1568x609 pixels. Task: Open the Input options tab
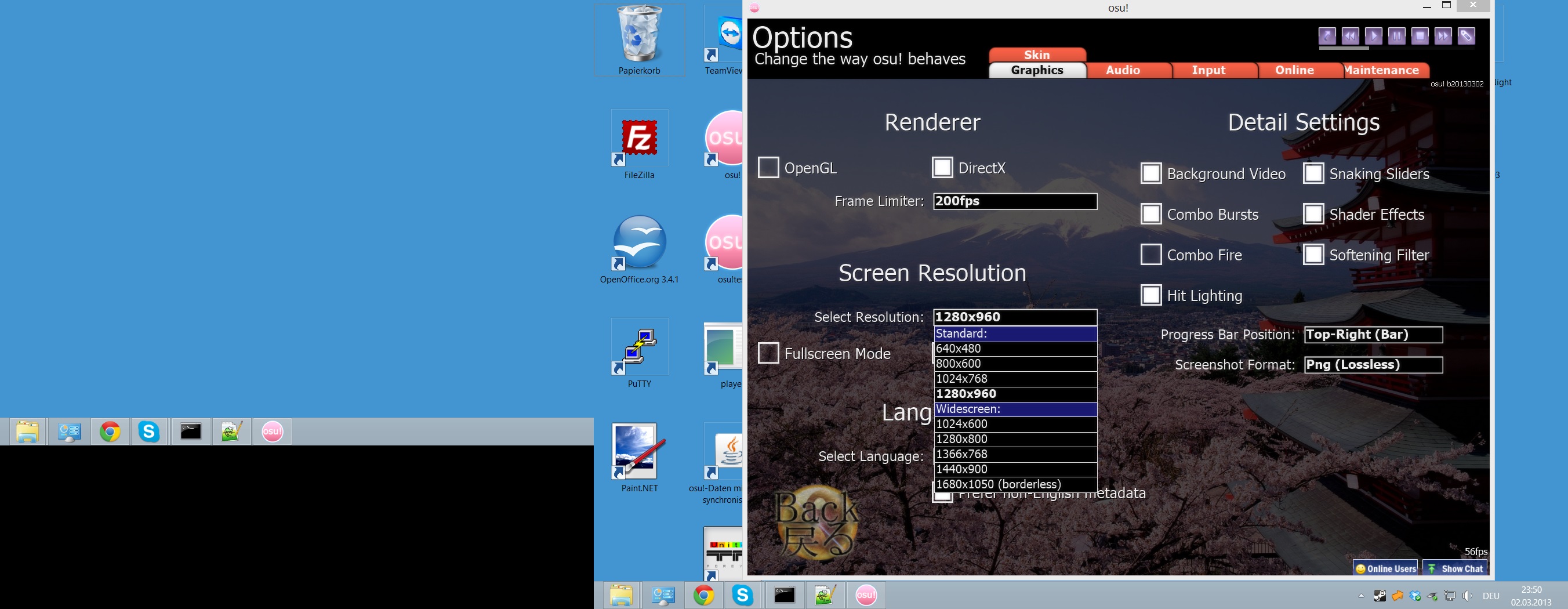pyautogui.click(x=1209, y=70)
